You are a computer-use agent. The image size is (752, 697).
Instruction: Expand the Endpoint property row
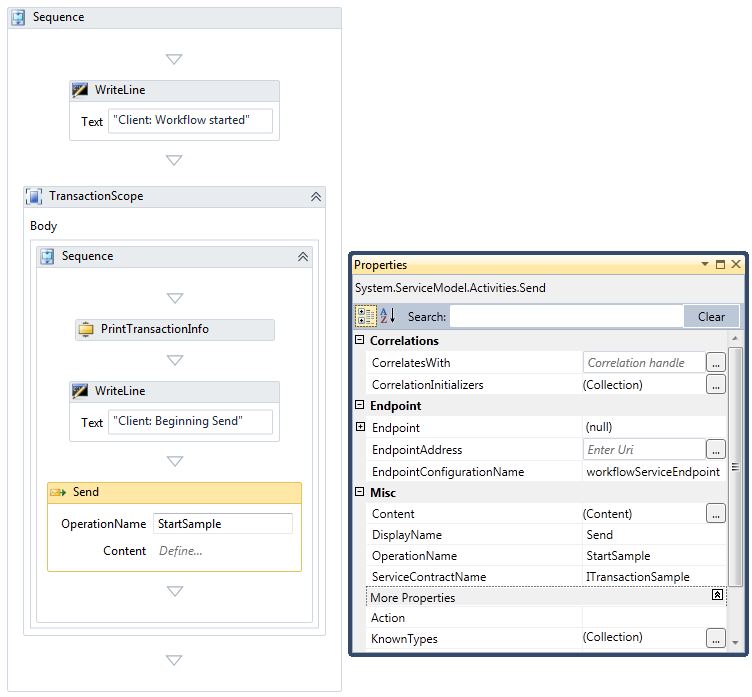coord(361,426)
